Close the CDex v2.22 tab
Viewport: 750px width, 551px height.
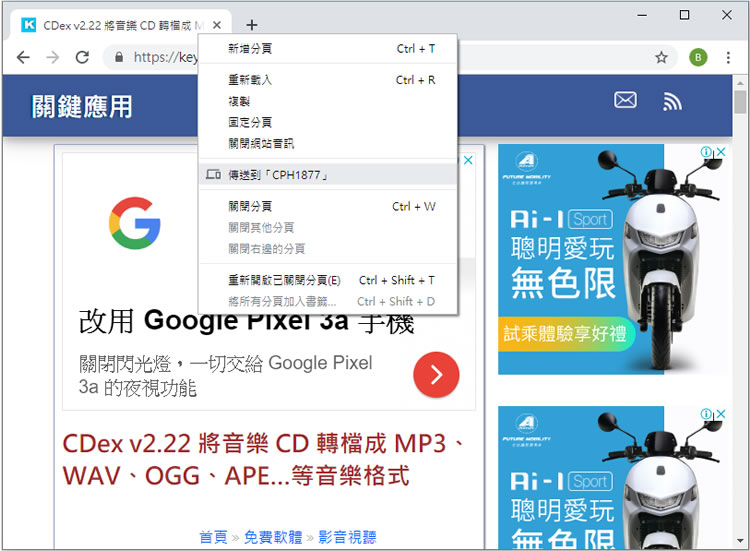217,25
